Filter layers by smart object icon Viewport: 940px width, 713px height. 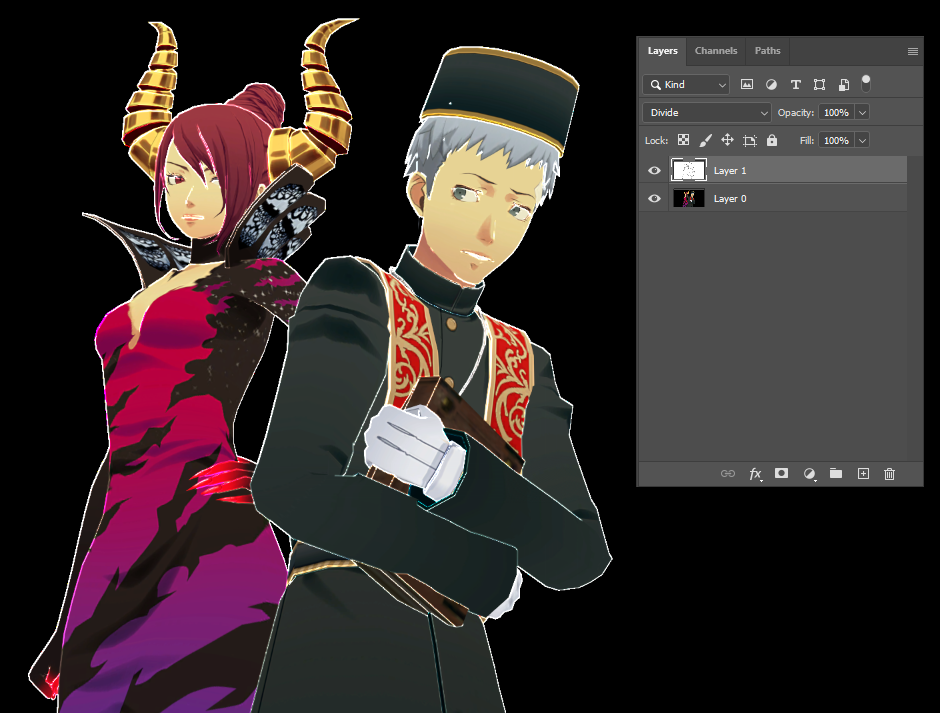coord(843,85)
